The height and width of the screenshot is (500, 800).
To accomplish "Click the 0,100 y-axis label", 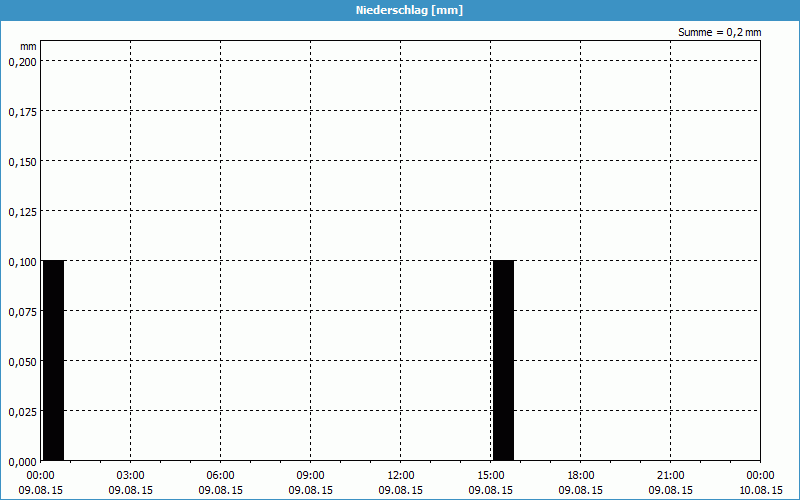I will 23,262.
